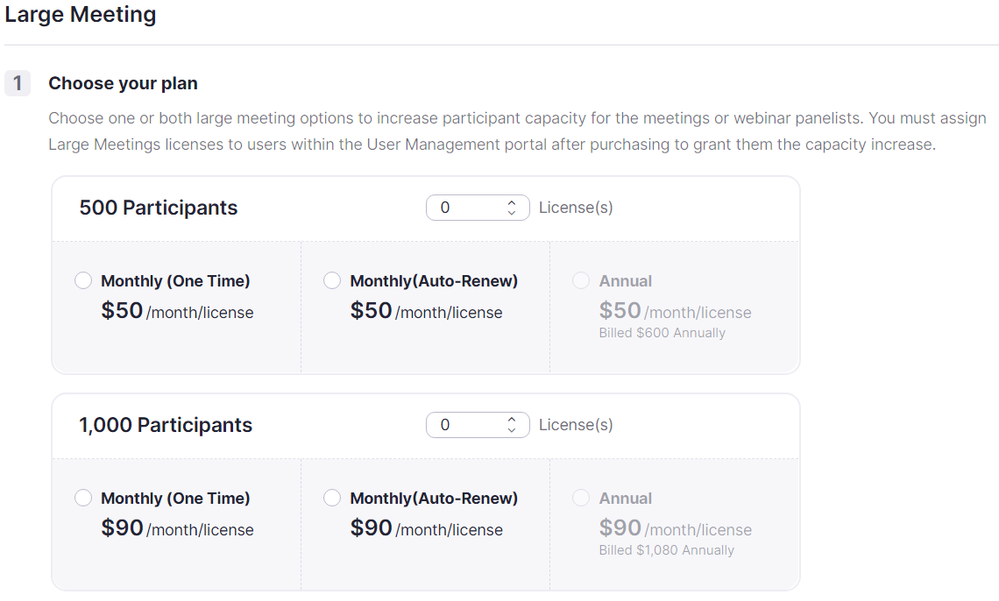Click the Large Meeting page heading
Viewport: 999px width, 601px height.
tap(81, 15)
